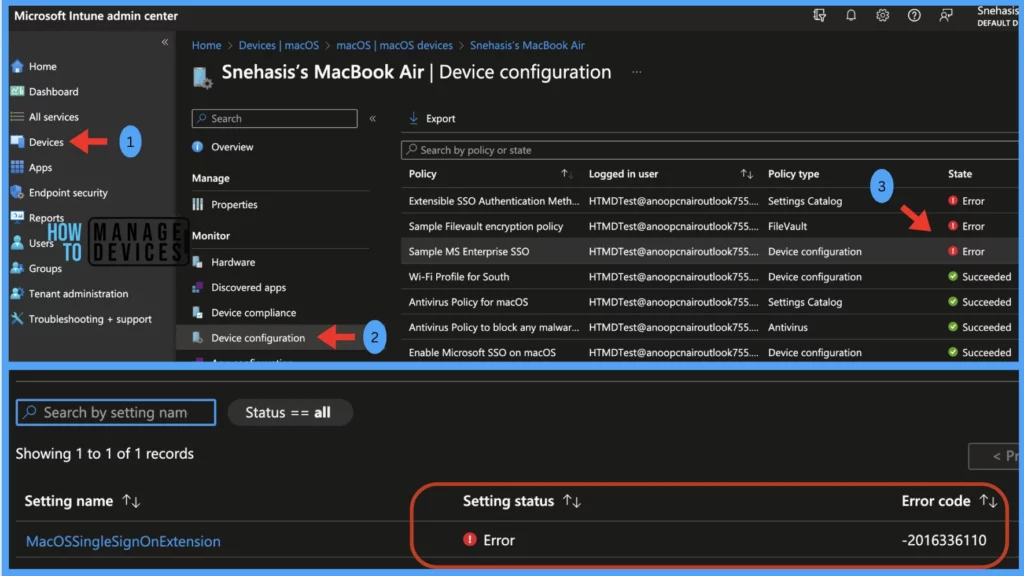Collapse the left navigation sidebar
This screenshot has width=1024, height=576.
click(165, 42)
